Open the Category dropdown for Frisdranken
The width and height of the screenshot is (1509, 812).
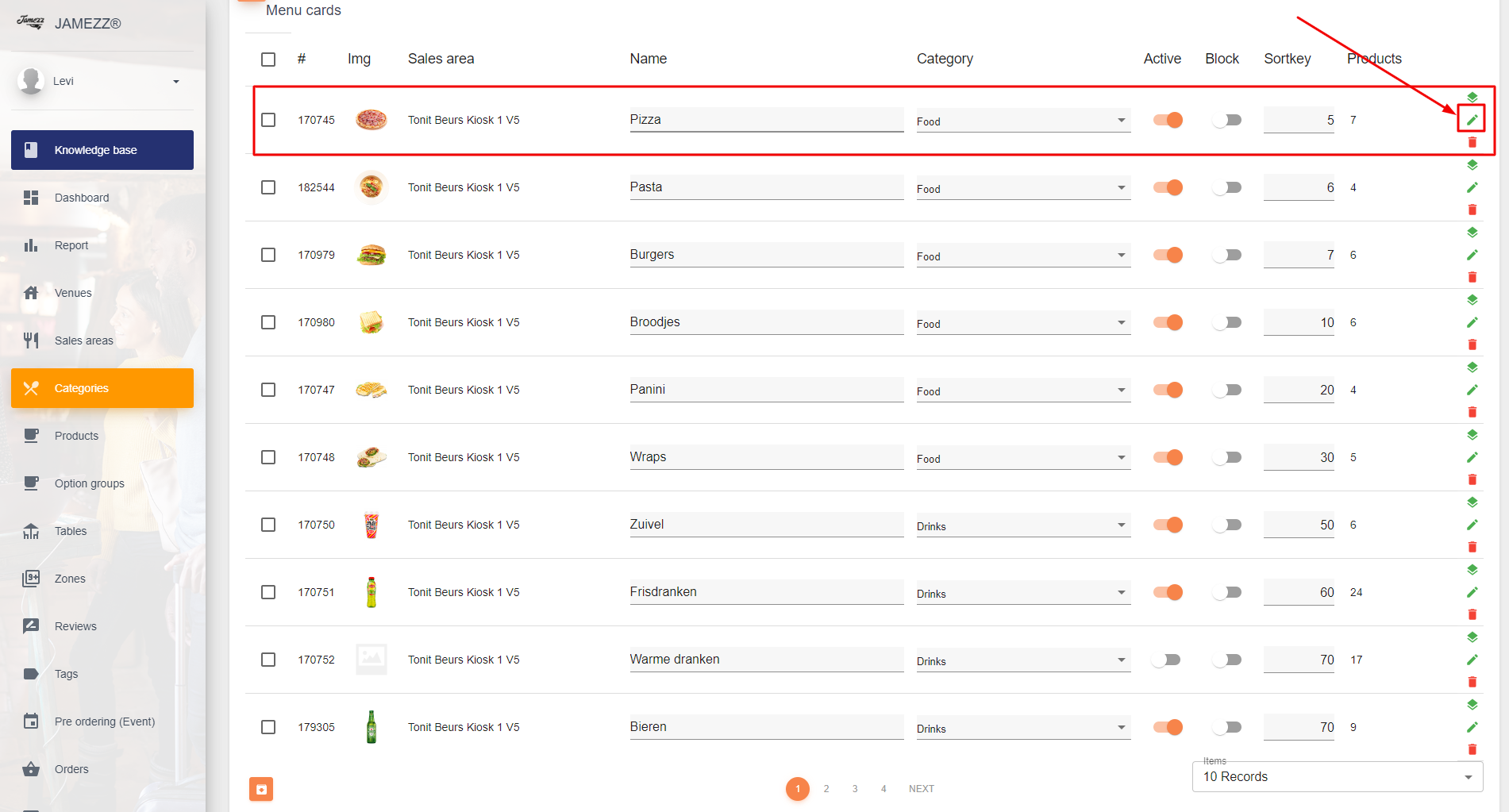coord(1023,593)
